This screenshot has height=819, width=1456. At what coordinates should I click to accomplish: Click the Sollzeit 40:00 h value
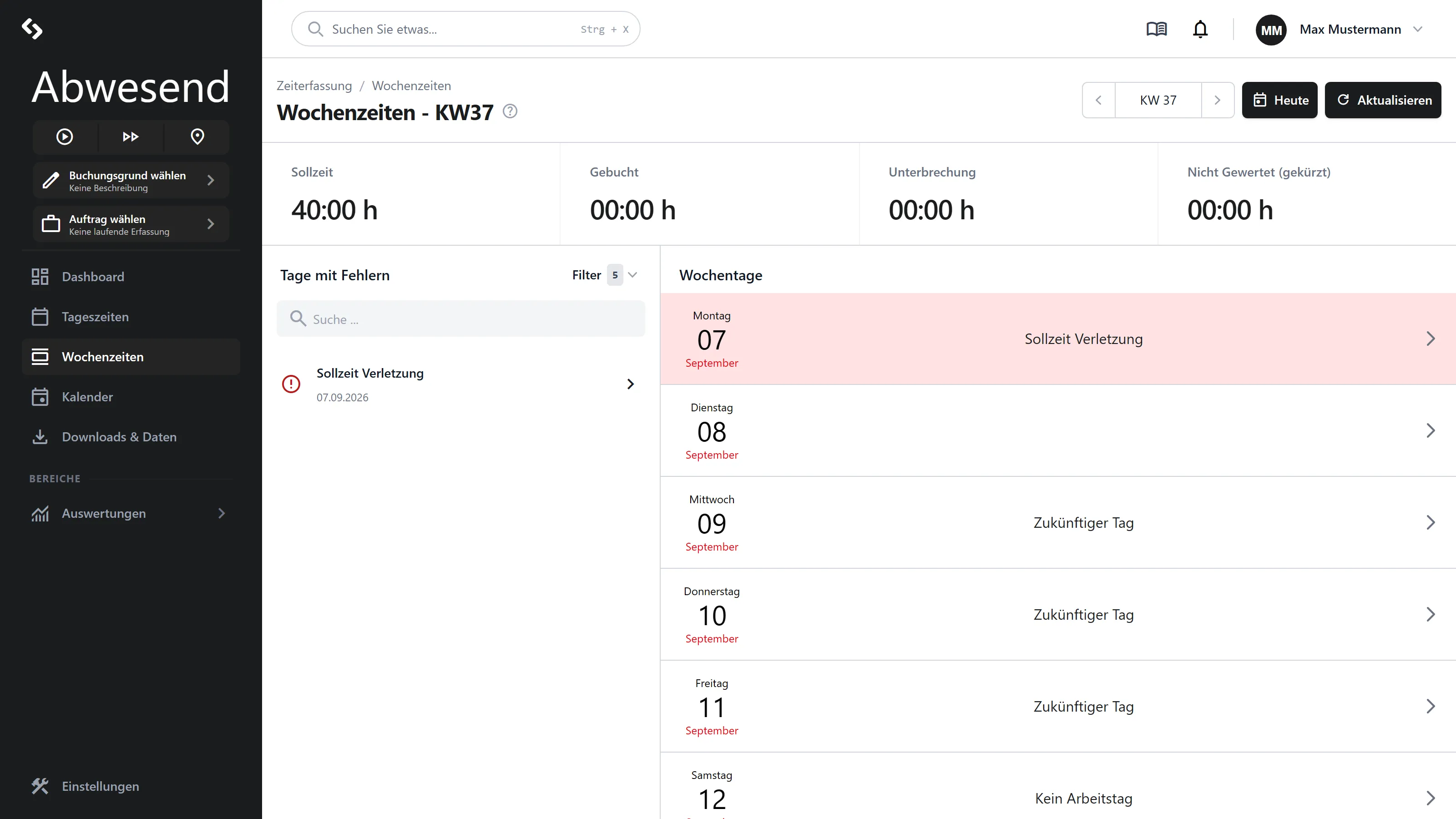pyautogui.click(x=334, y=210)
